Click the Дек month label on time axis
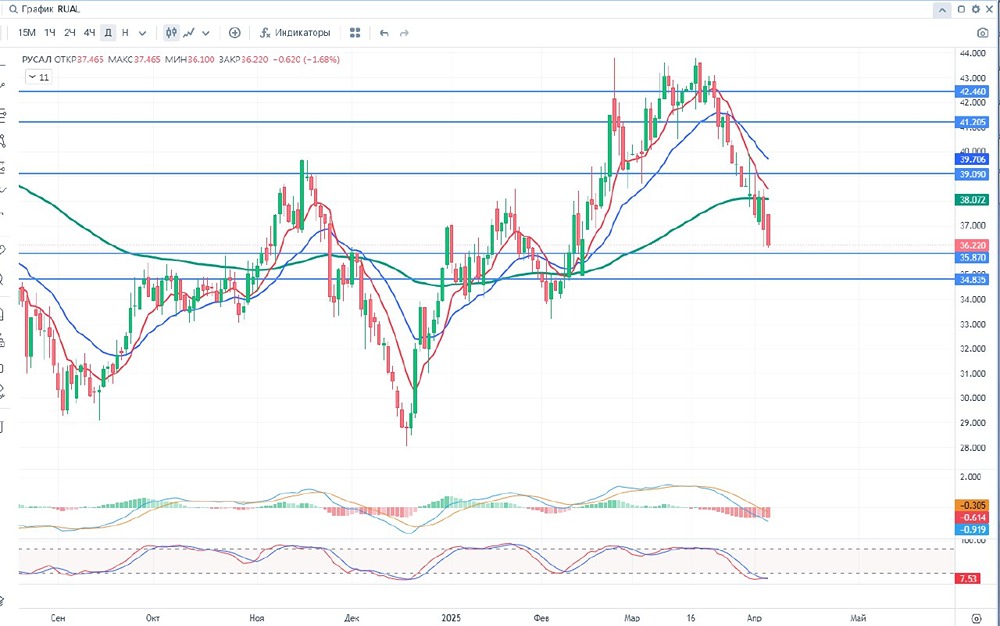The height and width of the screenshot is (626, 1000). click(351, 618)
